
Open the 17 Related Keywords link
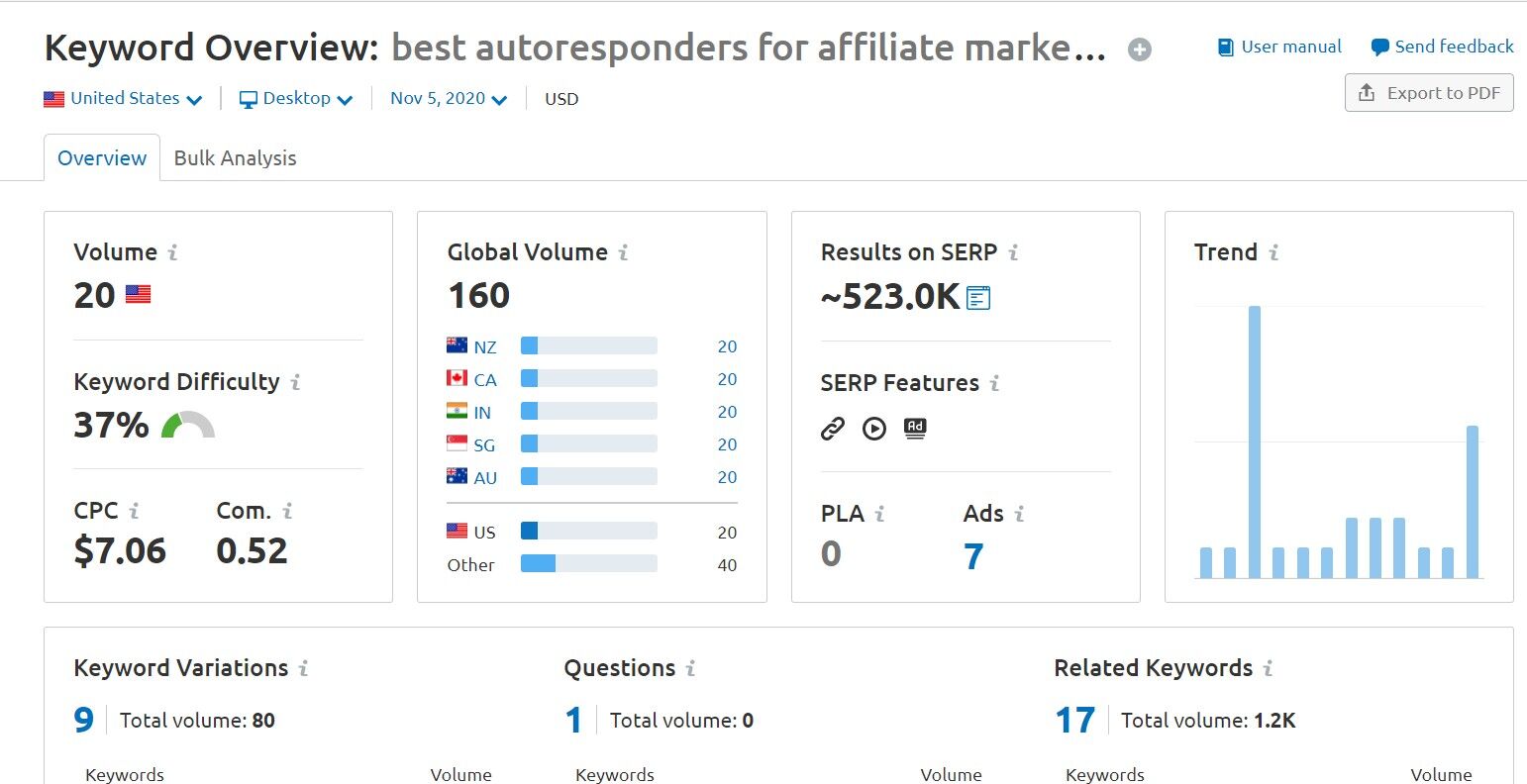point(1075,721)
